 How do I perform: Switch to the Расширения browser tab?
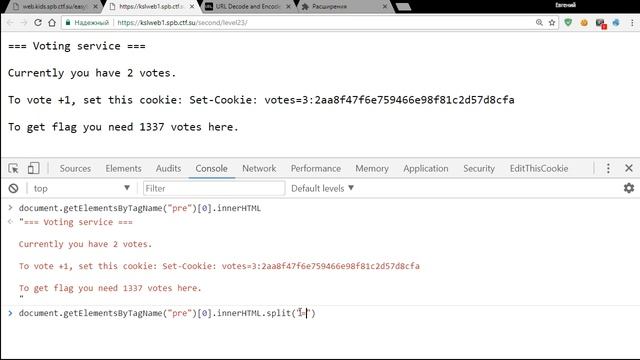[344, 7]
